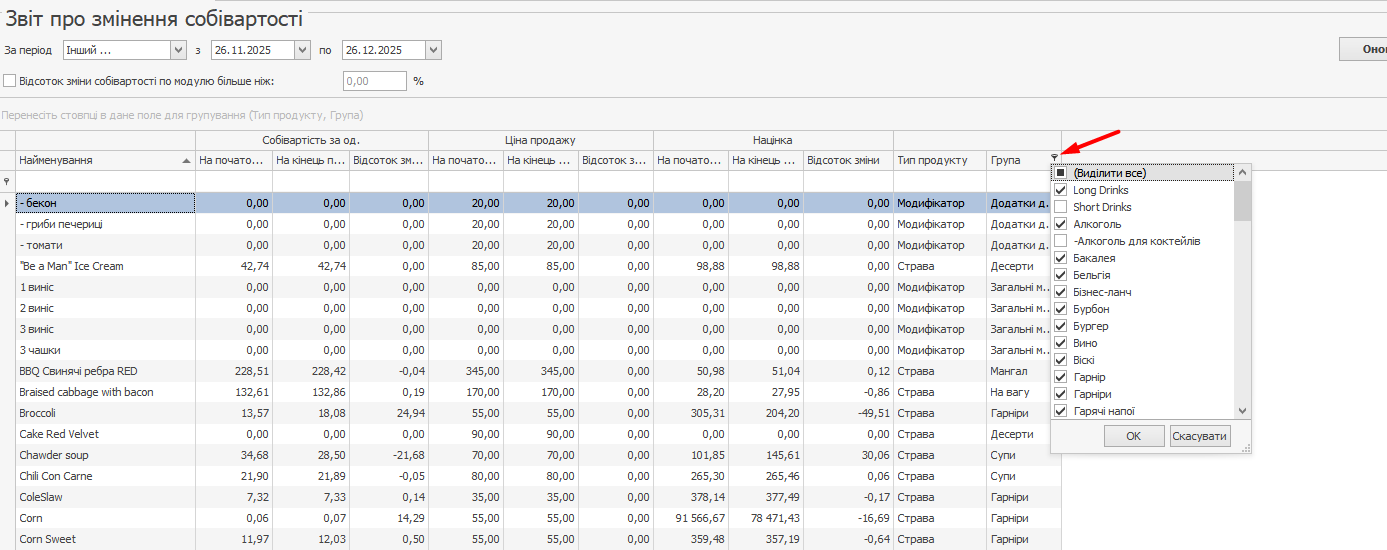Enable the Відсоток зміни собівартості checkbox

coord(10,81)
